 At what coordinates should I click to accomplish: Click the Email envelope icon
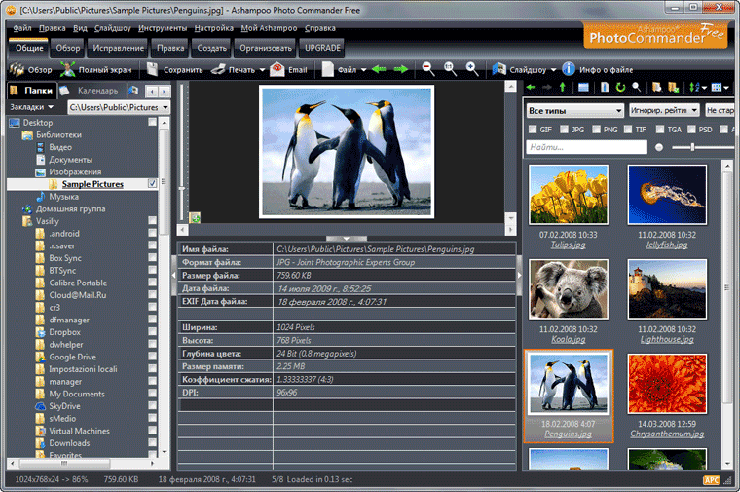tap(277, 69)
